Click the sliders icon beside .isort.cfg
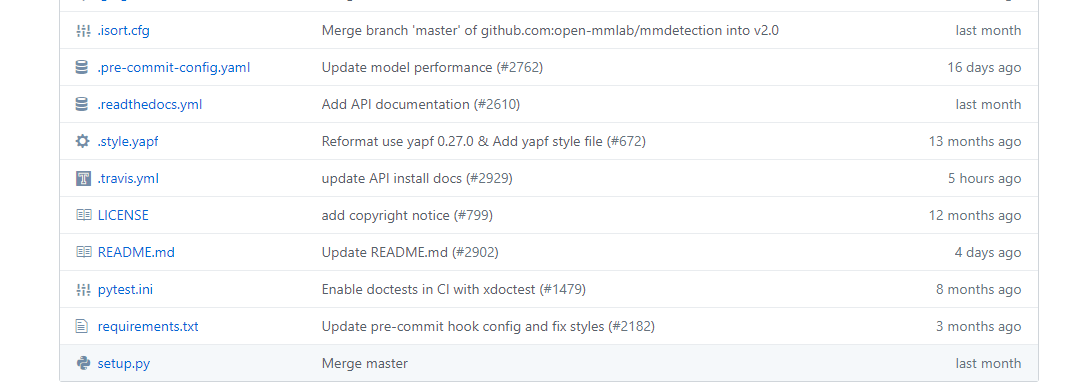The width and height of the screenshot is (1091, 387). pos(83,31)
